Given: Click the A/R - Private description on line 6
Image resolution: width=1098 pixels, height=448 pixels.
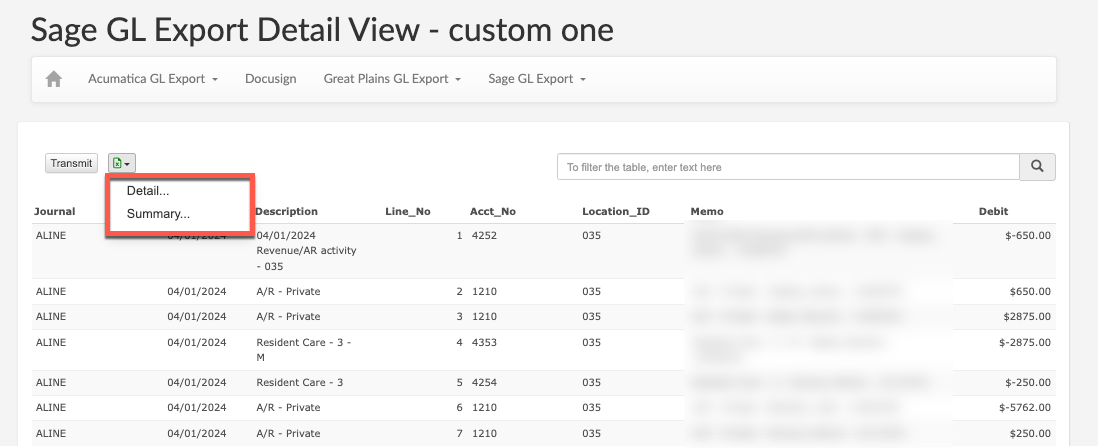Looking at the screenshot, I should [288, 408].
